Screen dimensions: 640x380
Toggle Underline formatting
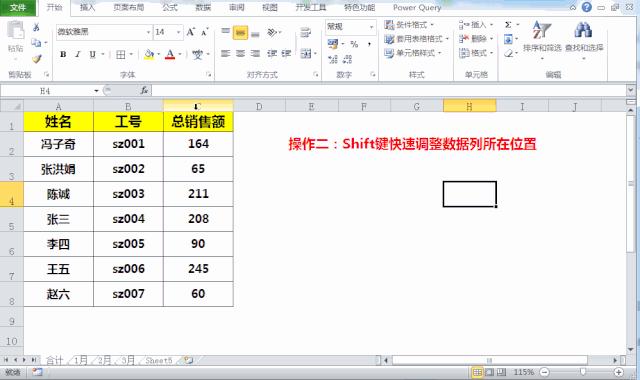pyautogui.click(x=93, y=54)
